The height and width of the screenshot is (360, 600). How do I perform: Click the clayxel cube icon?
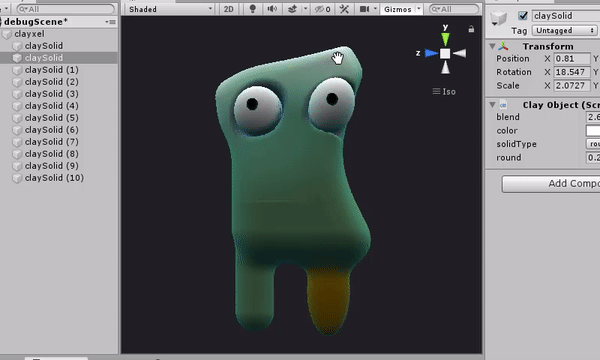[7, 34]
